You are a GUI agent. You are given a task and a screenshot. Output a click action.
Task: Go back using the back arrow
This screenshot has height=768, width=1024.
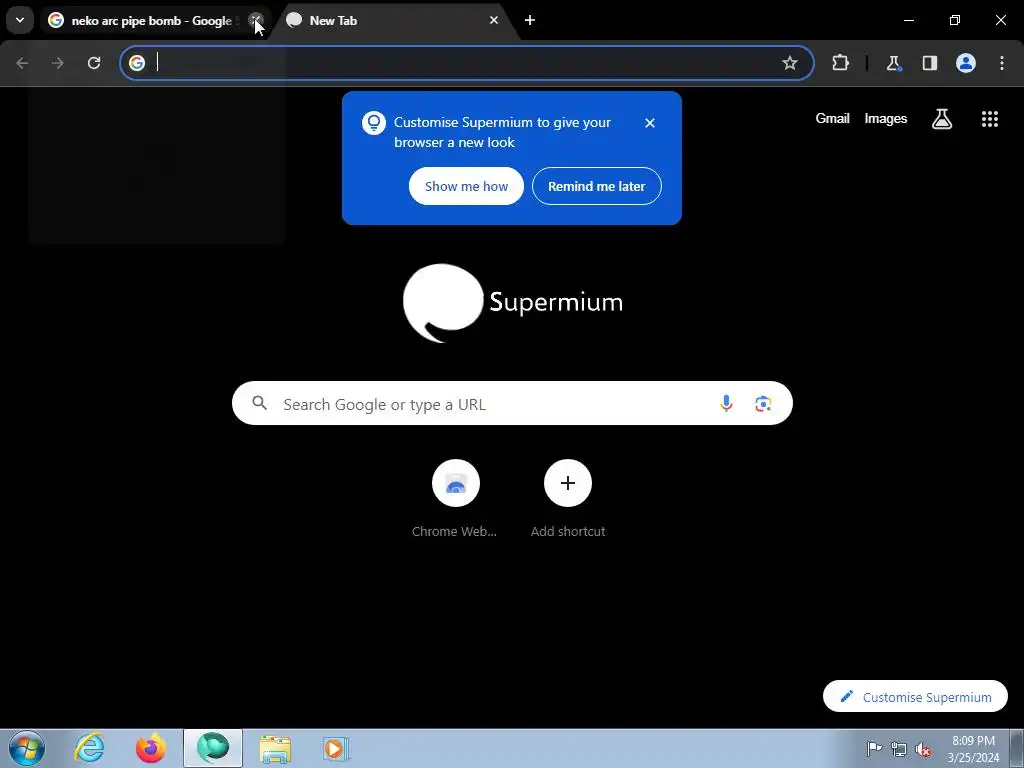(22, 63)
